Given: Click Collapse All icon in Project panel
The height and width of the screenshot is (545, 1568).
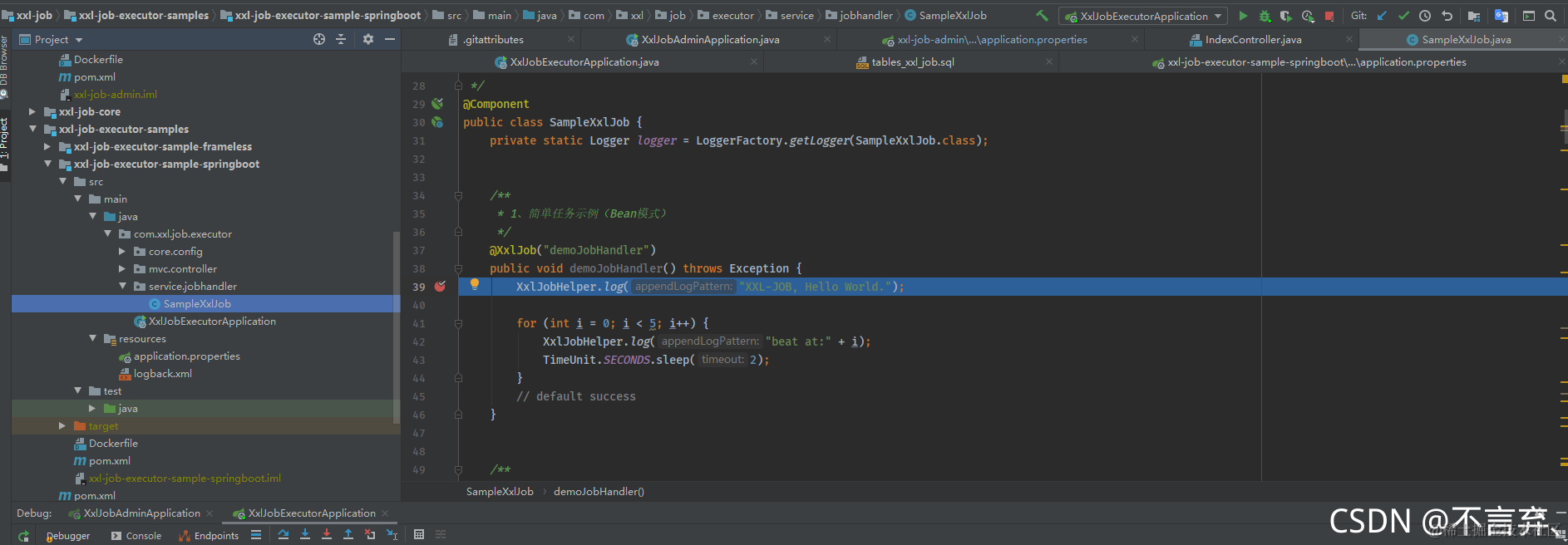Looking at the screenshot, I should point(341,39).
